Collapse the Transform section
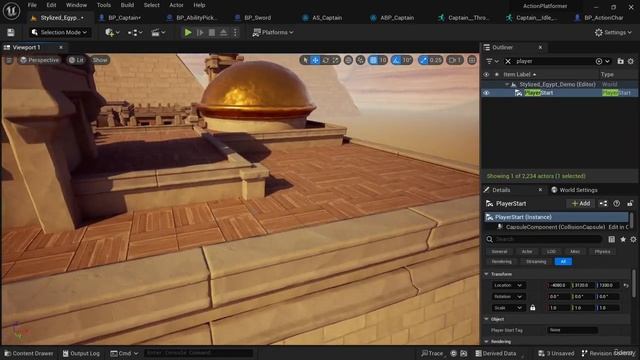Viewport: 640px width, 360px height. click(x=487, y=274)
